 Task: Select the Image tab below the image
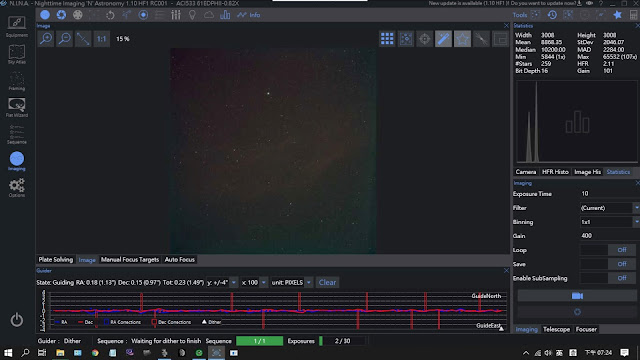point(87,260)
